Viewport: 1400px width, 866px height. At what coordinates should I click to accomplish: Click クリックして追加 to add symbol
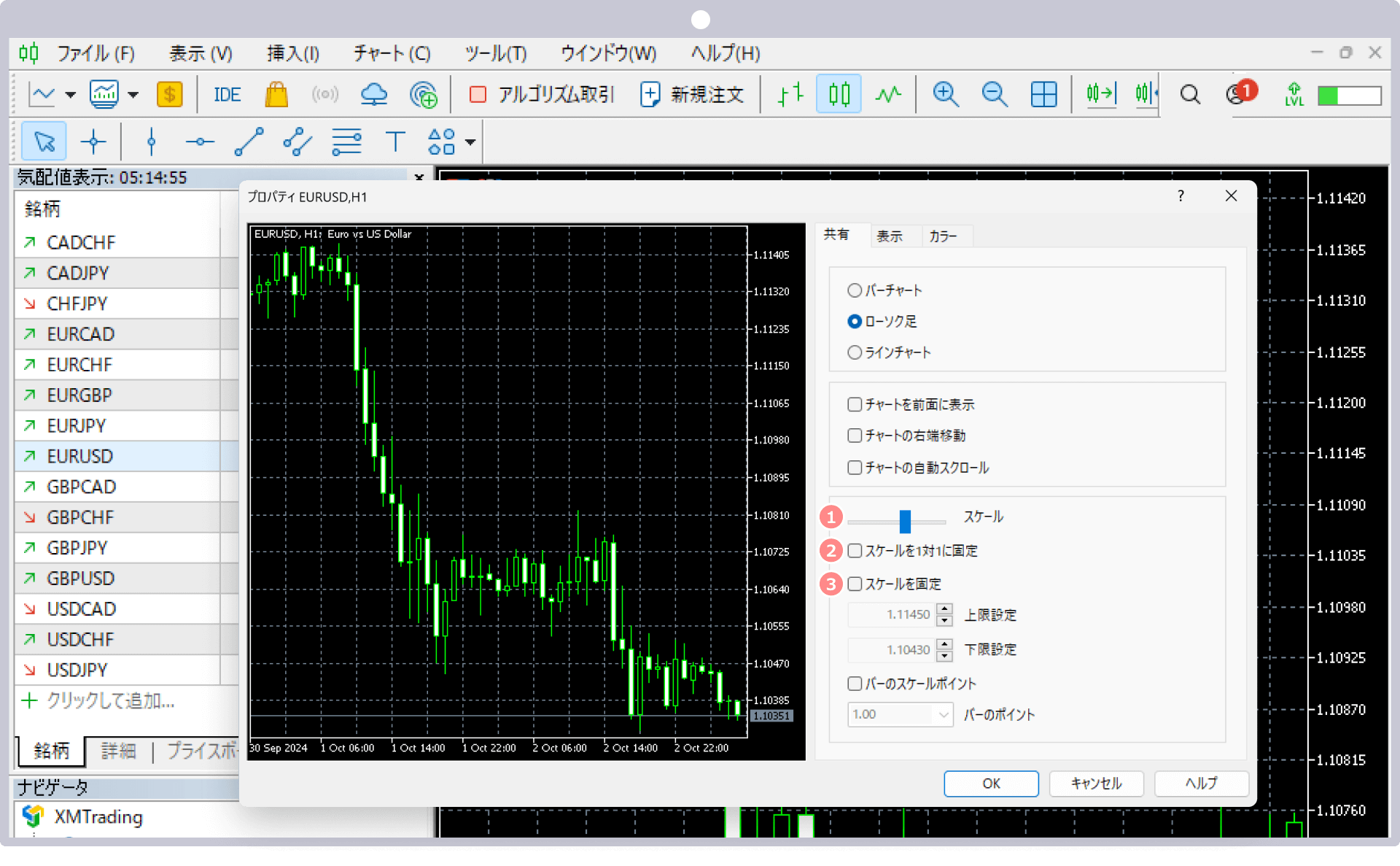pyautogui.click(x=109, y=701)
